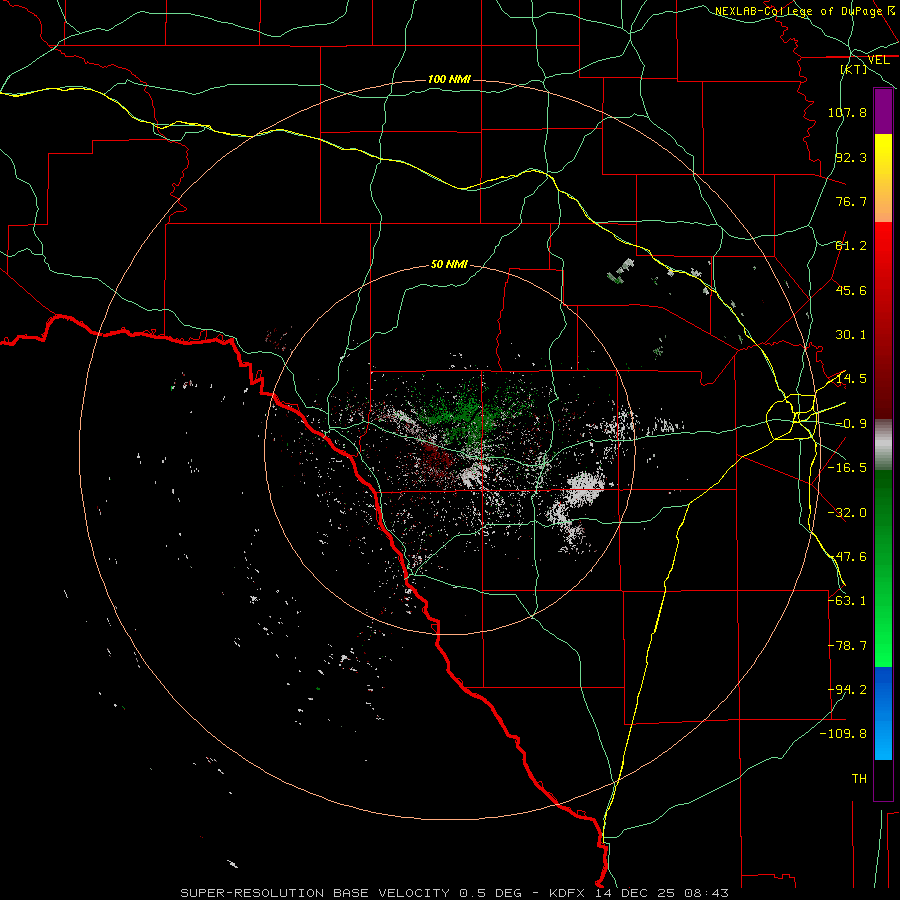
Task: Pick the gray-white band of the color bar
Action: click(x=883, y=445)
